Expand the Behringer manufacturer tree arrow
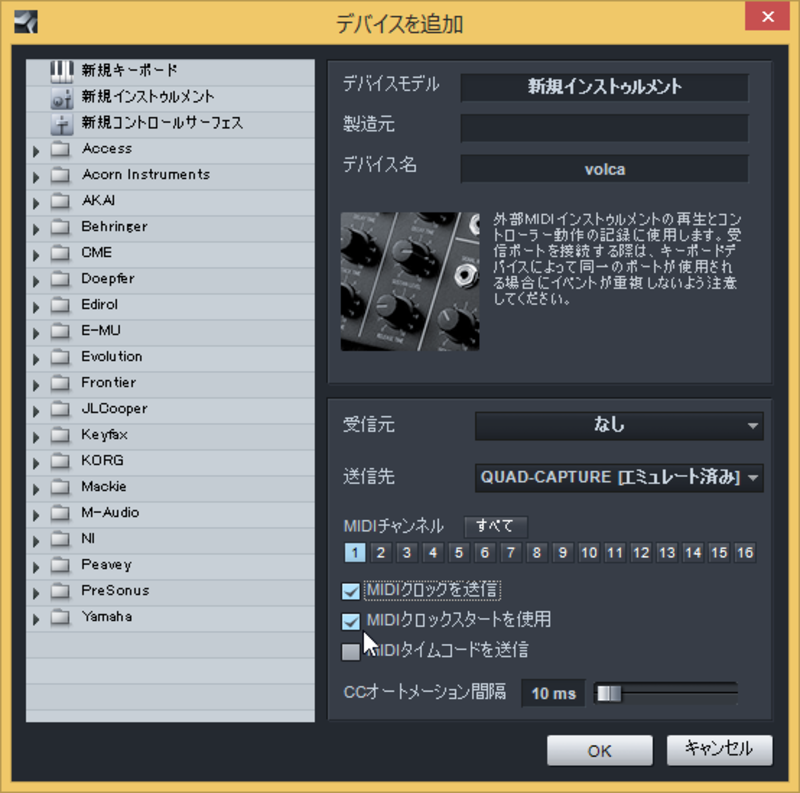 [36, 230]
